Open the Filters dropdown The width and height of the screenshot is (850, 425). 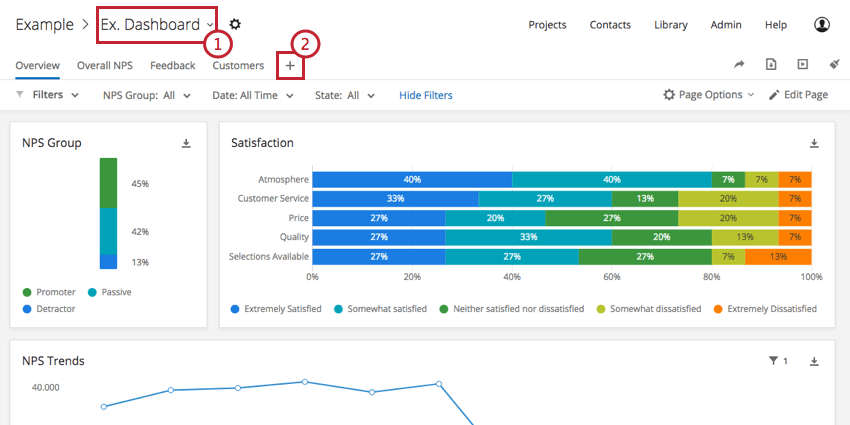point(56,95)
